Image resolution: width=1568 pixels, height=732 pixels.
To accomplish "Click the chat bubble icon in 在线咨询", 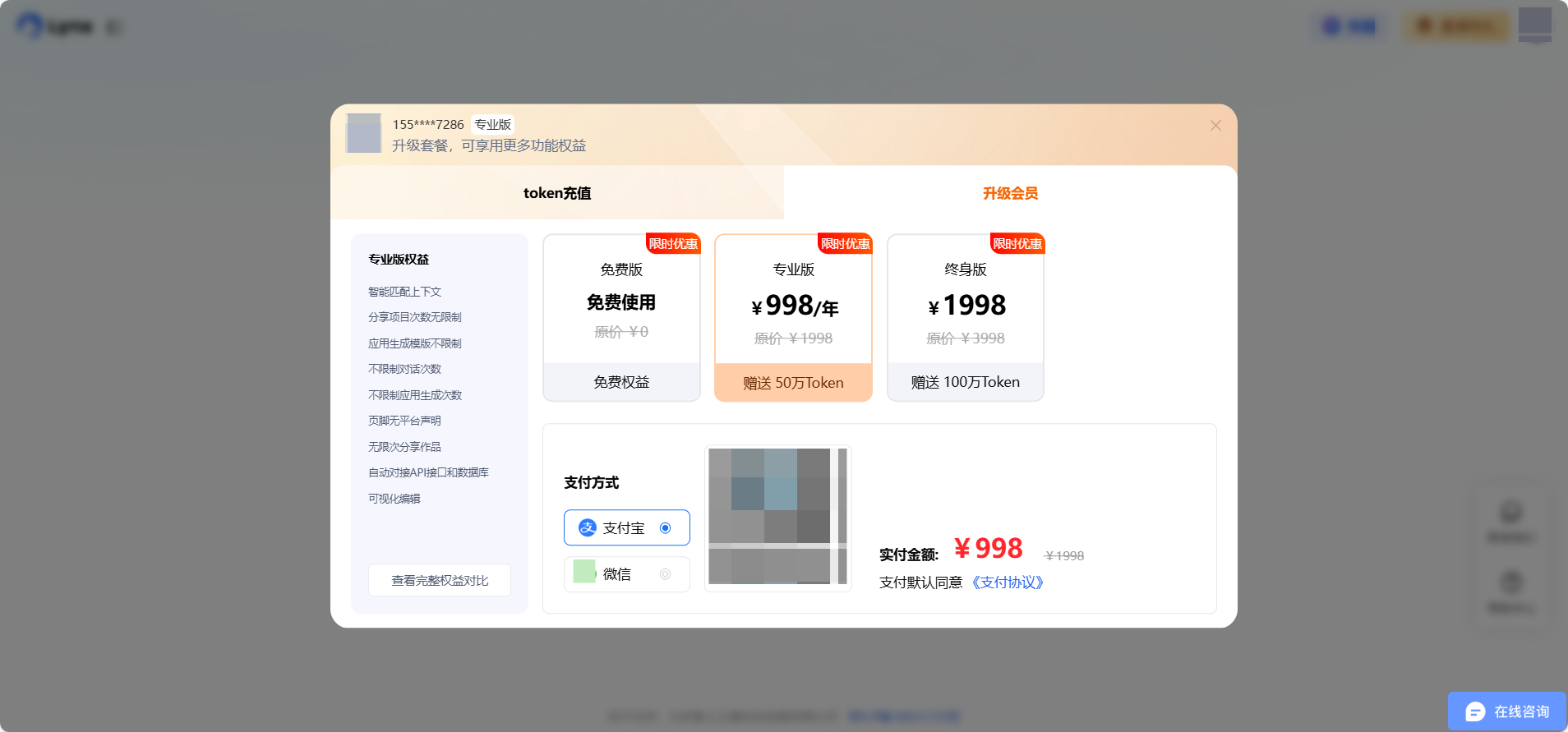I will pyautogui.click(x=1475, y=711).
